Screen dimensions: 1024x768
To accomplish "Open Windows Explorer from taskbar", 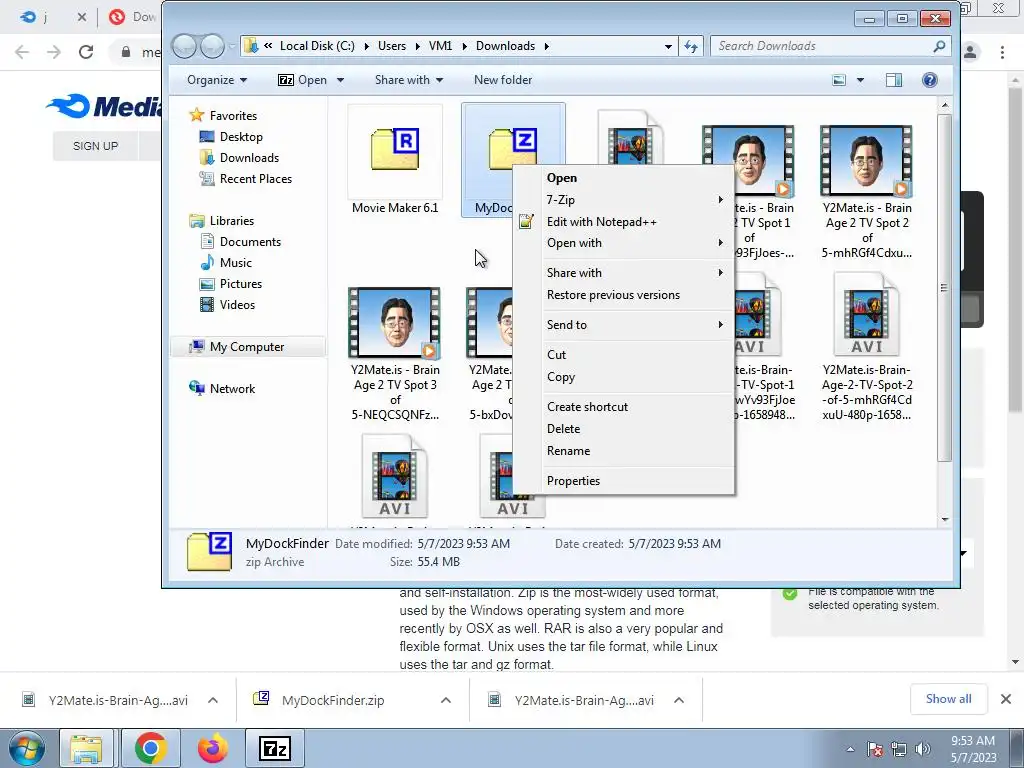I will [87, 748].
